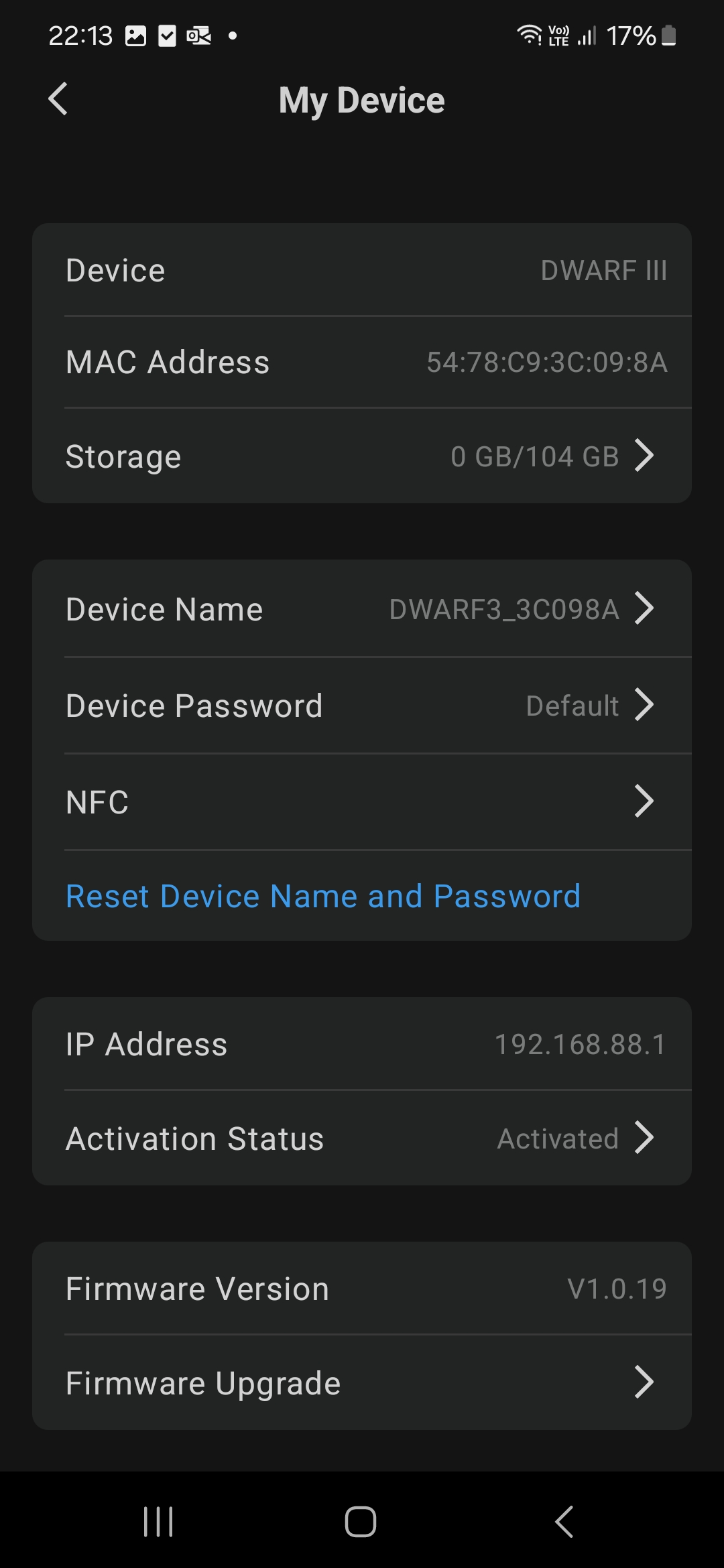Viewport: 724px width, 1568px height.
Task: Tap the gallery notification icon
Action: 135,36
